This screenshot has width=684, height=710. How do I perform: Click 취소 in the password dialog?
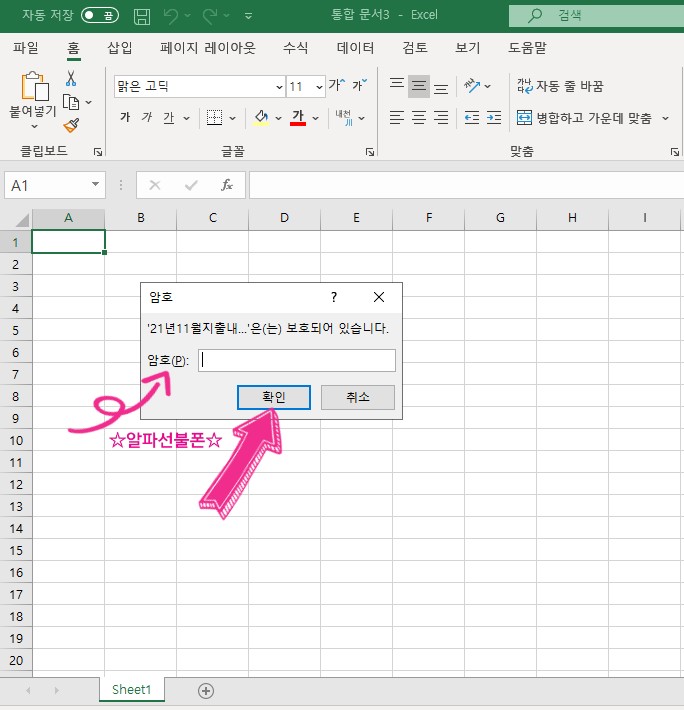click(x=358, y=397)
